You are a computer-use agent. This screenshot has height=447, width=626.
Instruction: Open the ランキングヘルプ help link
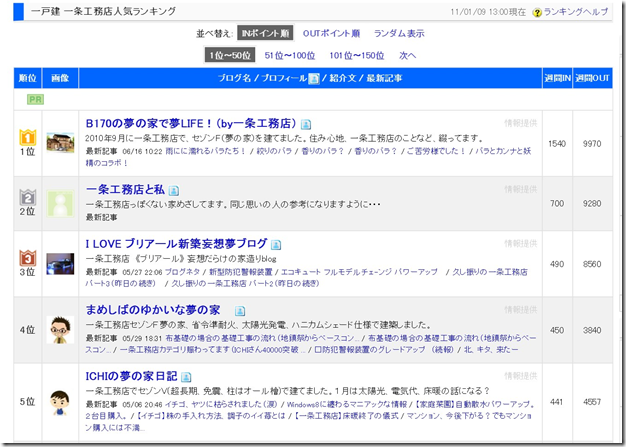coord(576,12)
